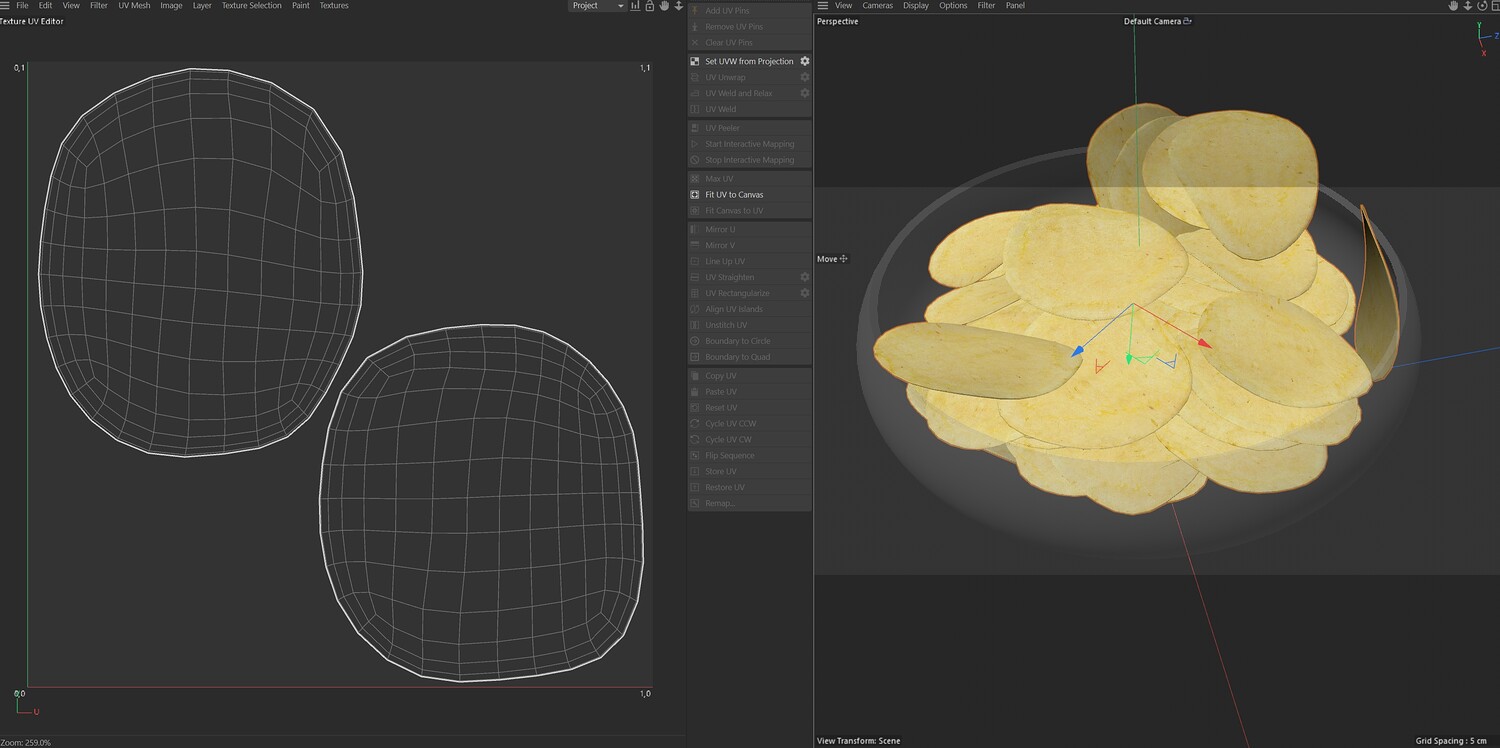
Task: Click the Start Interactive Mapping play icon
Action: (x=695, y=144)
